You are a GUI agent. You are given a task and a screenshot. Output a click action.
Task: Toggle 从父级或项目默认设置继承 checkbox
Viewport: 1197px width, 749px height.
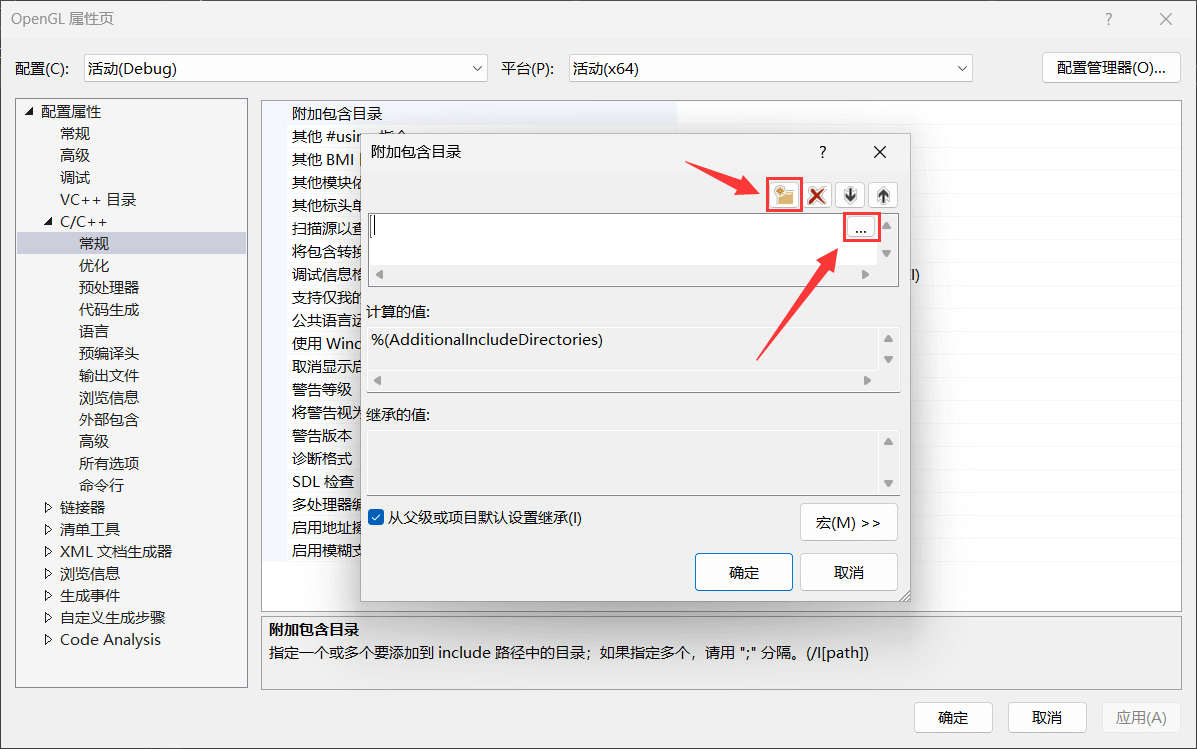pos(376,518)
